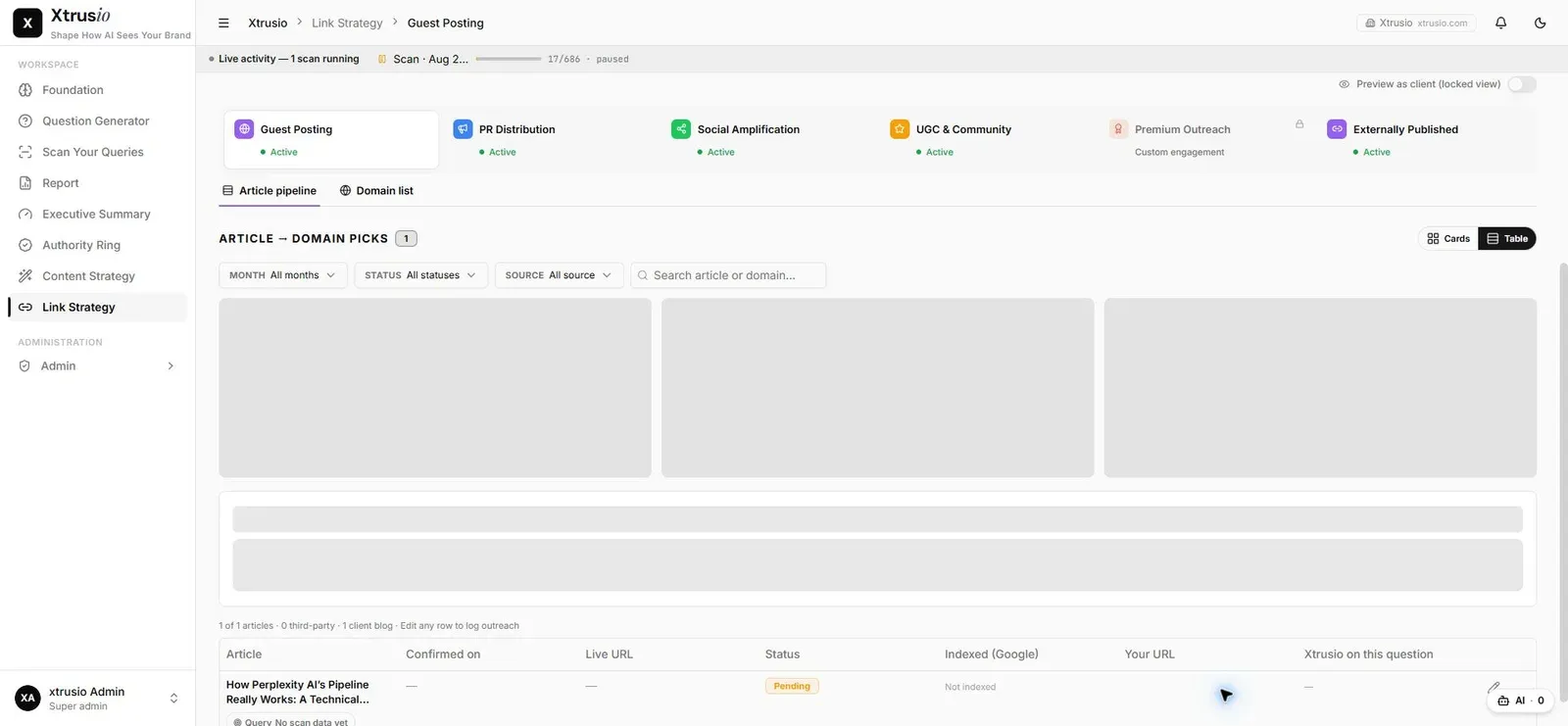Open notifications bell icon
This screenshot has height=726, width=1568.
(1500, 23)
